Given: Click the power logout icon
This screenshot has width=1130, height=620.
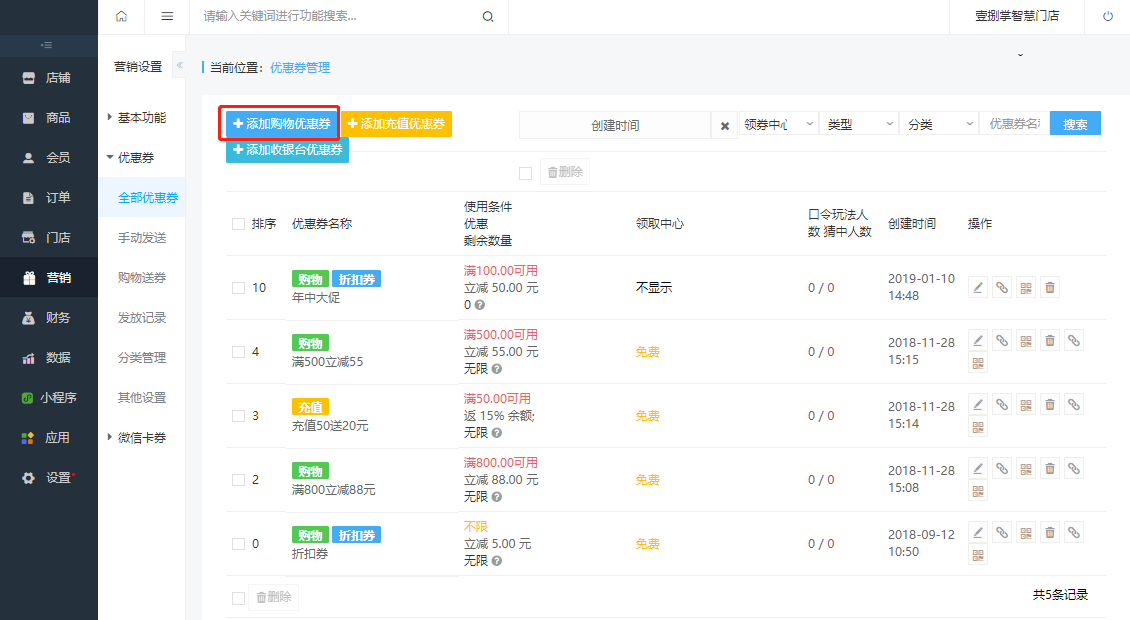Looking at the screenshot, I should (x=1108, y=16).
